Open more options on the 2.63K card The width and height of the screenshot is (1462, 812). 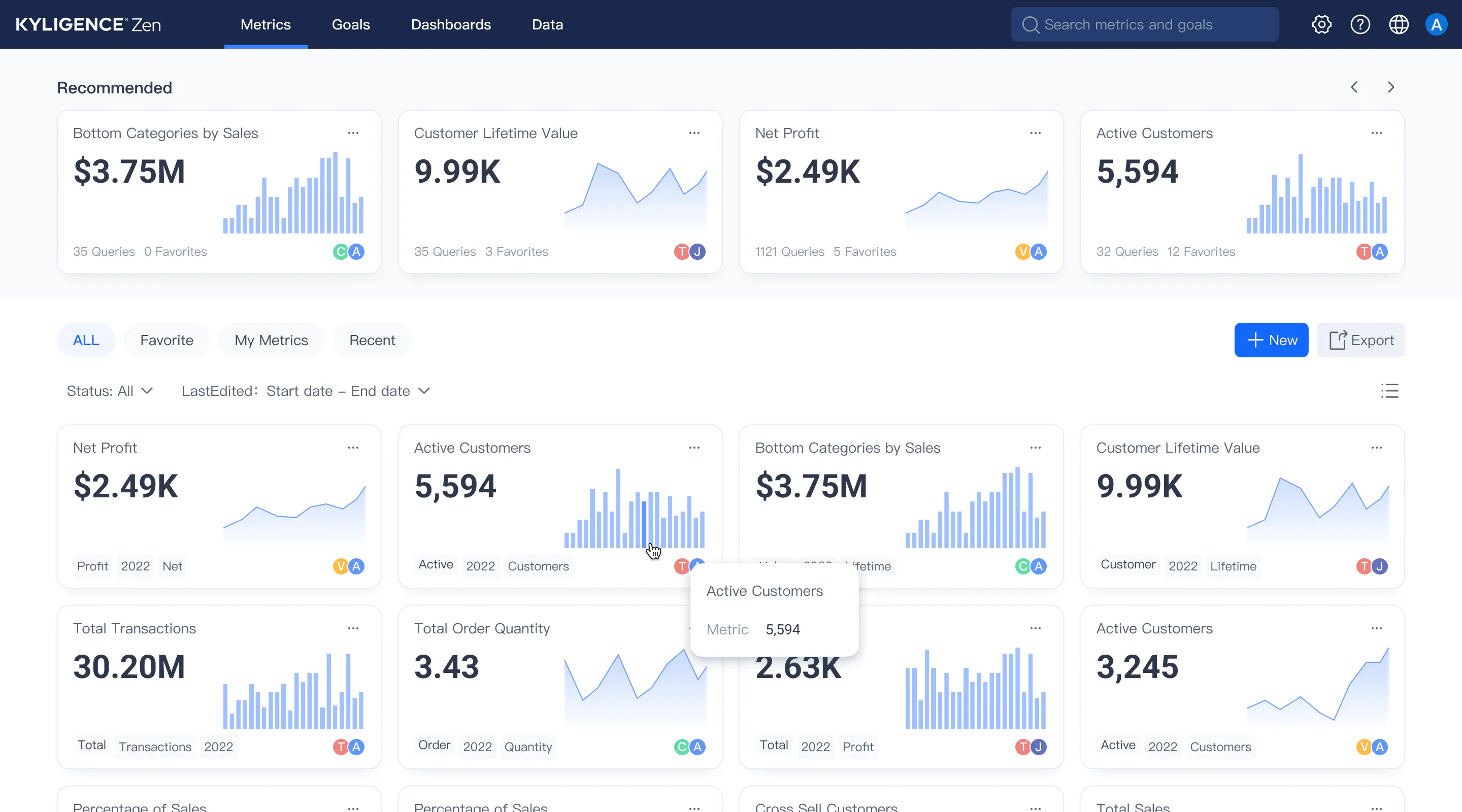[x=1035, y=628]
